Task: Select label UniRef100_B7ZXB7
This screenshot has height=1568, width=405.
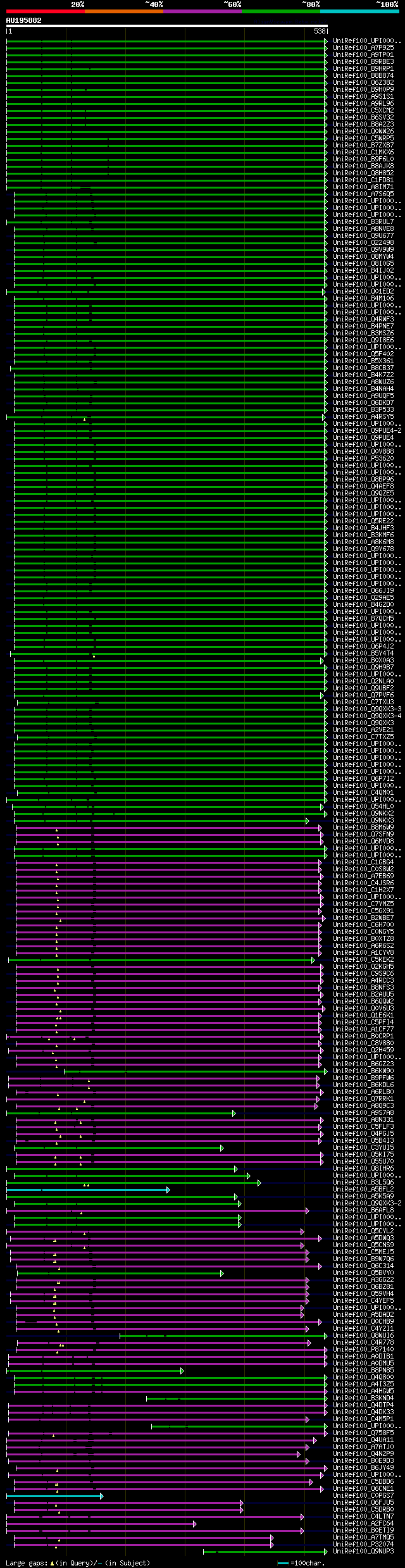Action: click(x=363, y=145)
